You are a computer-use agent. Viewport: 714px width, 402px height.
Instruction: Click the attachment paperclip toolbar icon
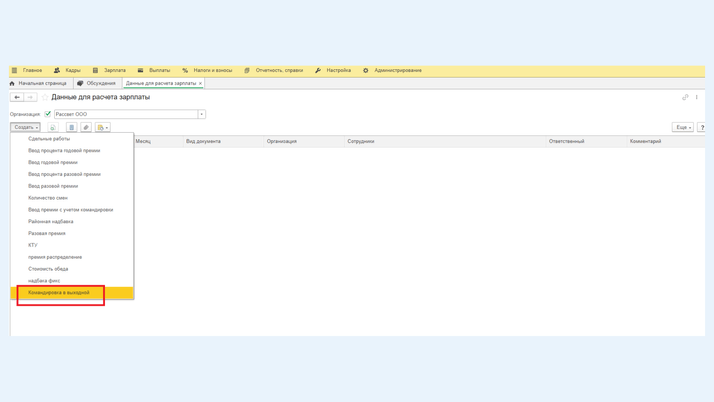(86, 128)
